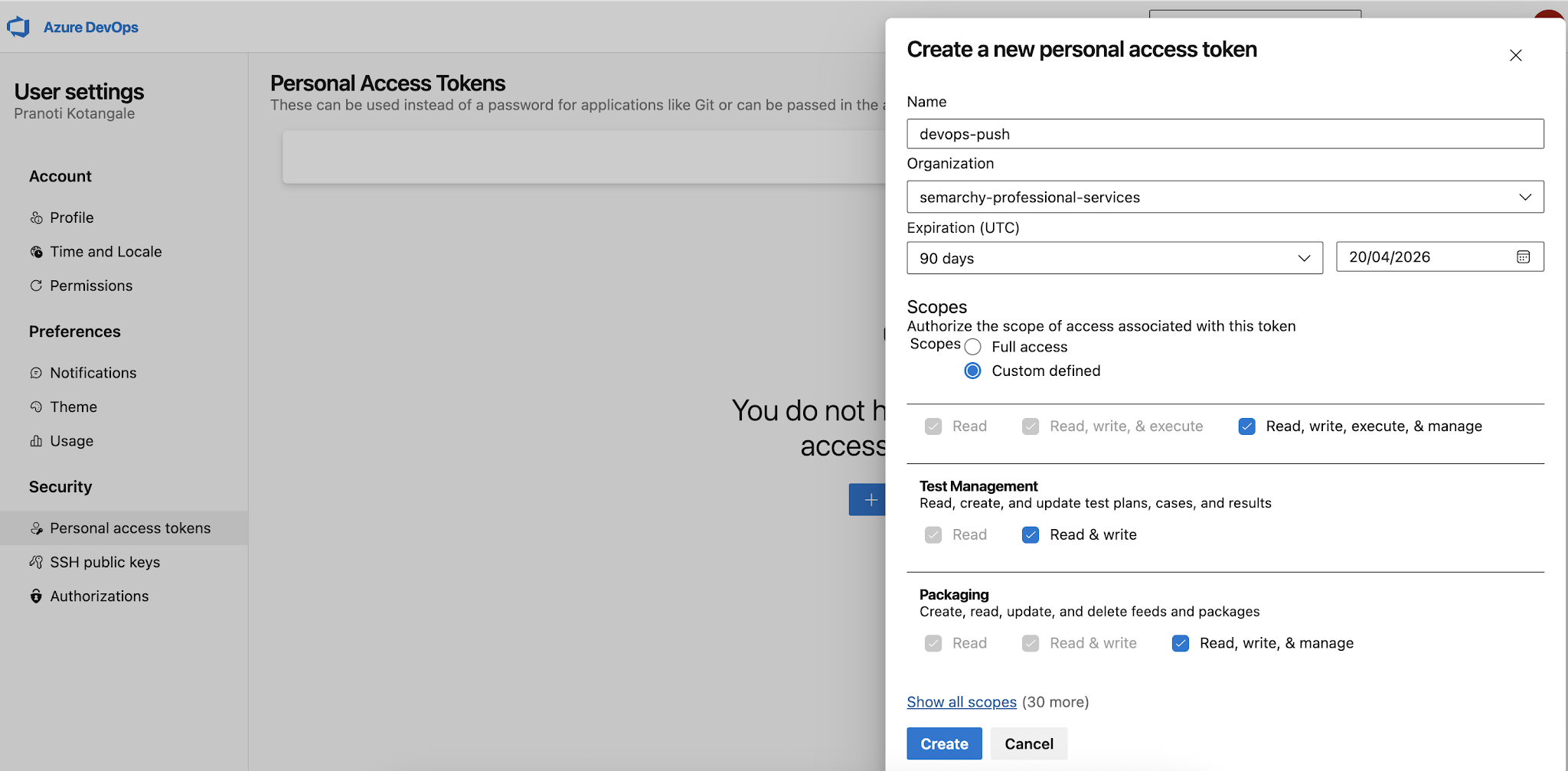Select the Custom defined scope radio button
The width and height of the screenshot is (1568, 771).
pyautogui.click(x=972, y=371)
